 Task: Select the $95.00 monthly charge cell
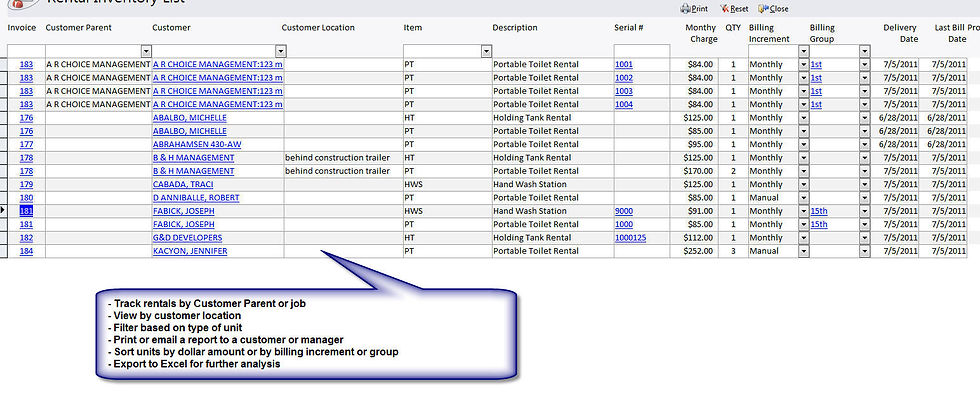(694, 144)
